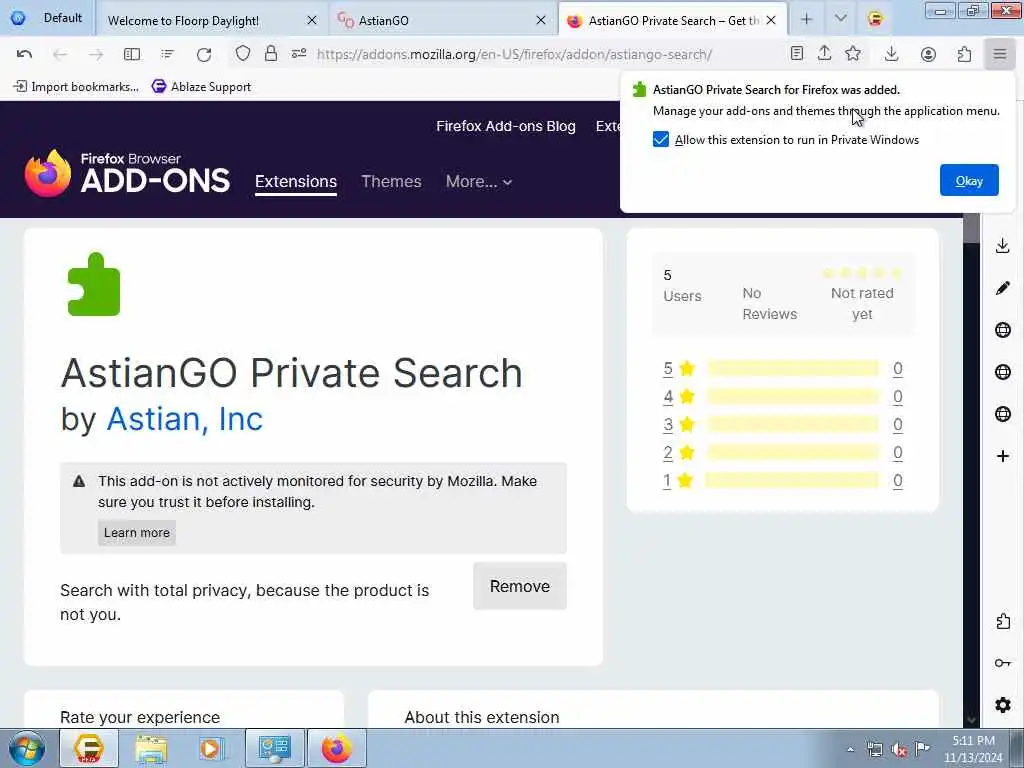Click the sidebar pencil notes icon
1024x768 pixels.
click(x=1002, y=288)
